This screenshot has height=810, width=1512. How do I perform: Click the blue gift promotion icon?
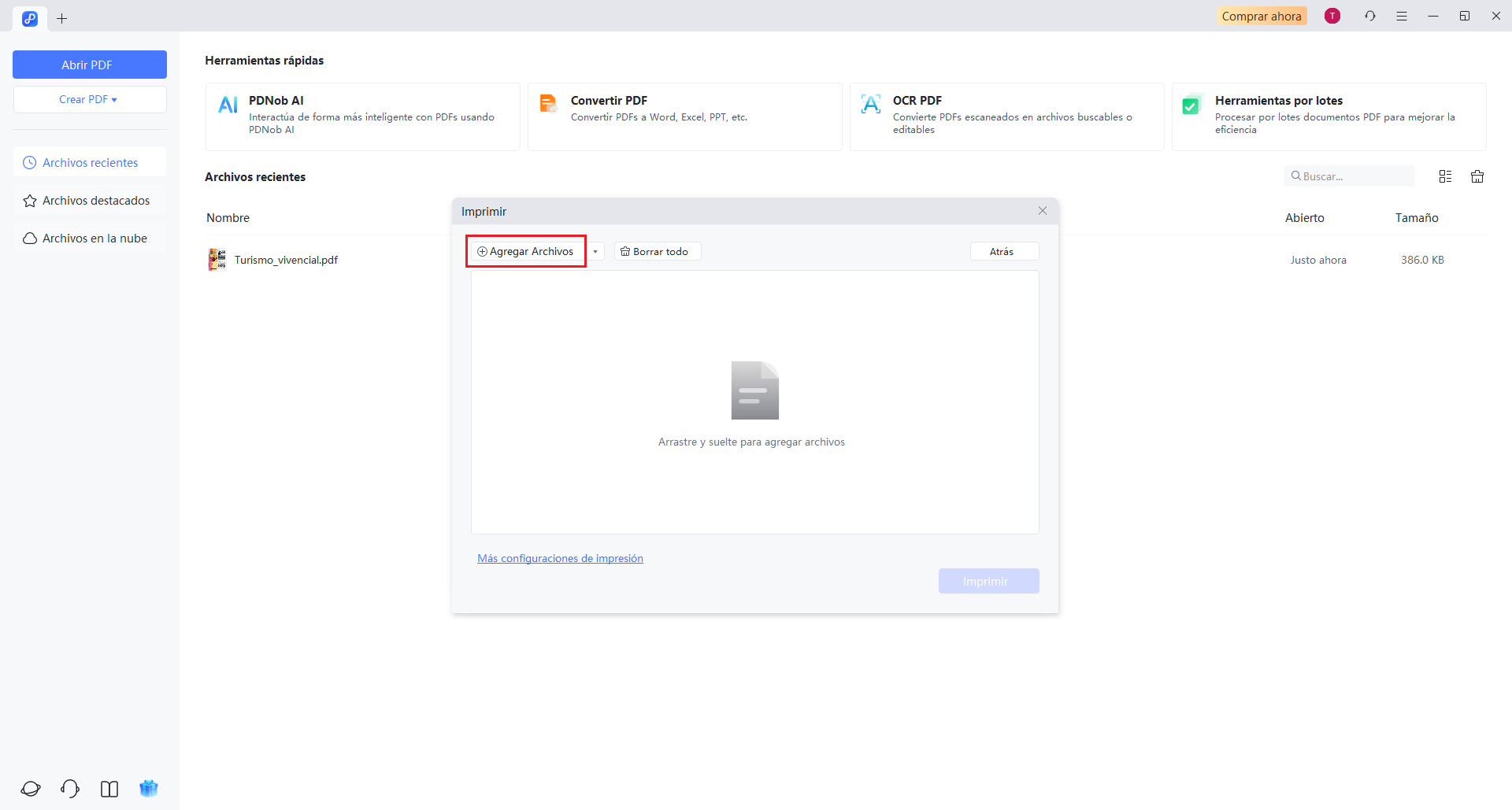[148, 788]
